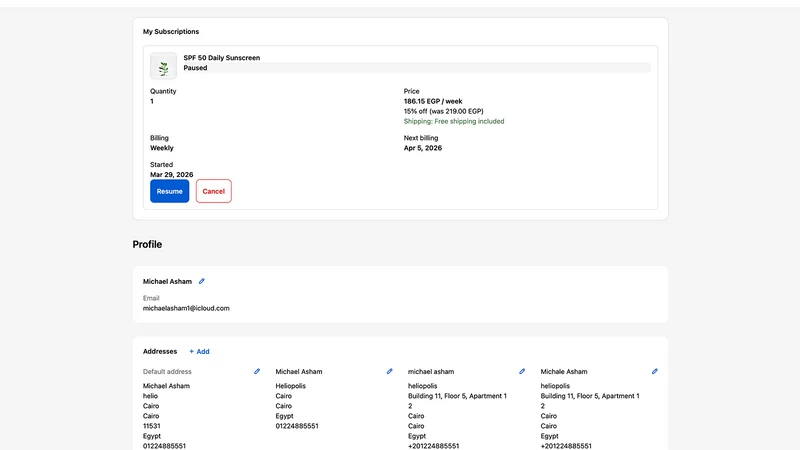This screenshot has width=800, height=450.
Task: Click the My Subscriptions heading
Action: (171, 32)
